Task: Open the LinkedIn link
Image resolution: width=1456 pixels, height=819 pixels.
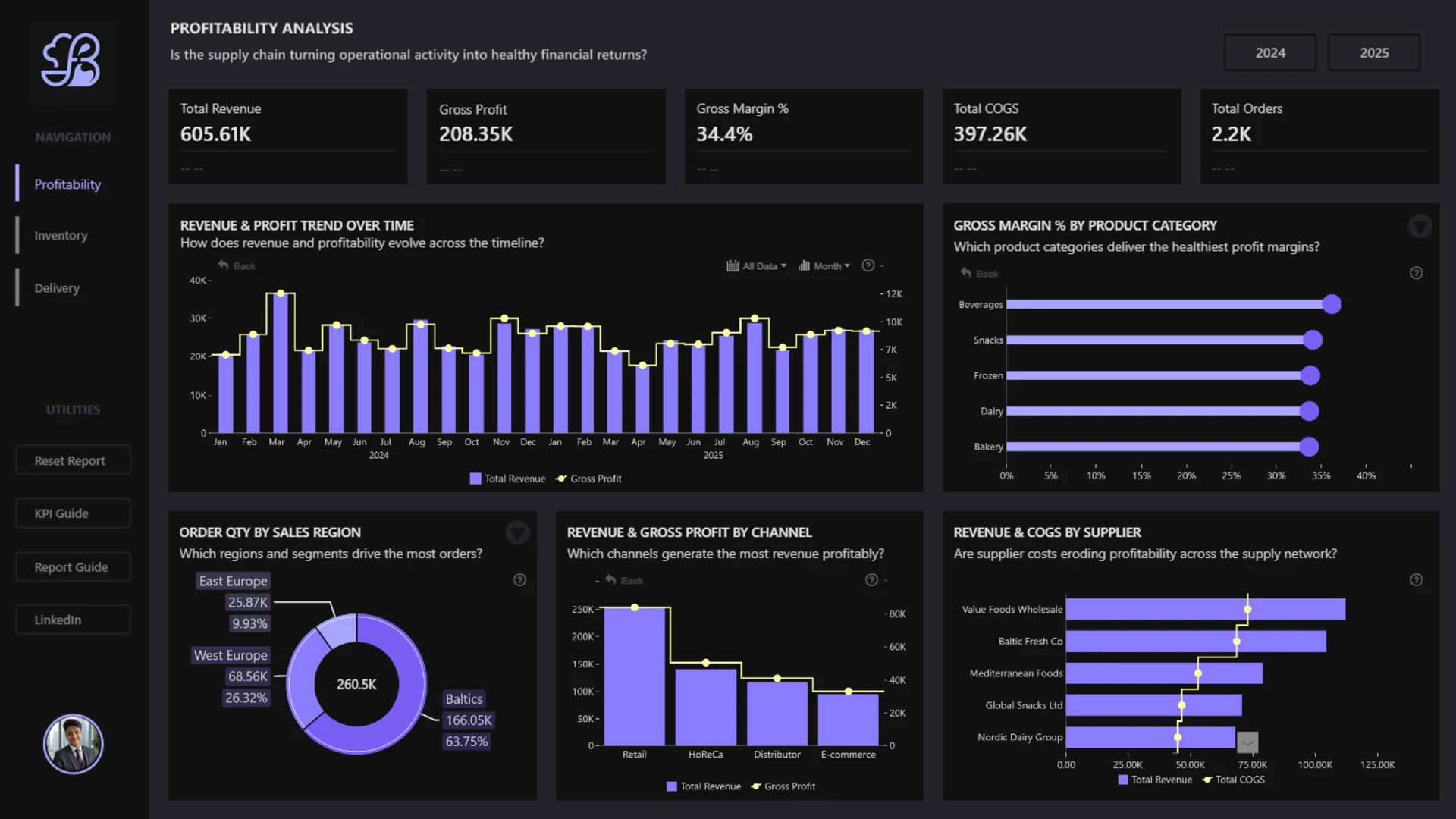Action: 73,620
